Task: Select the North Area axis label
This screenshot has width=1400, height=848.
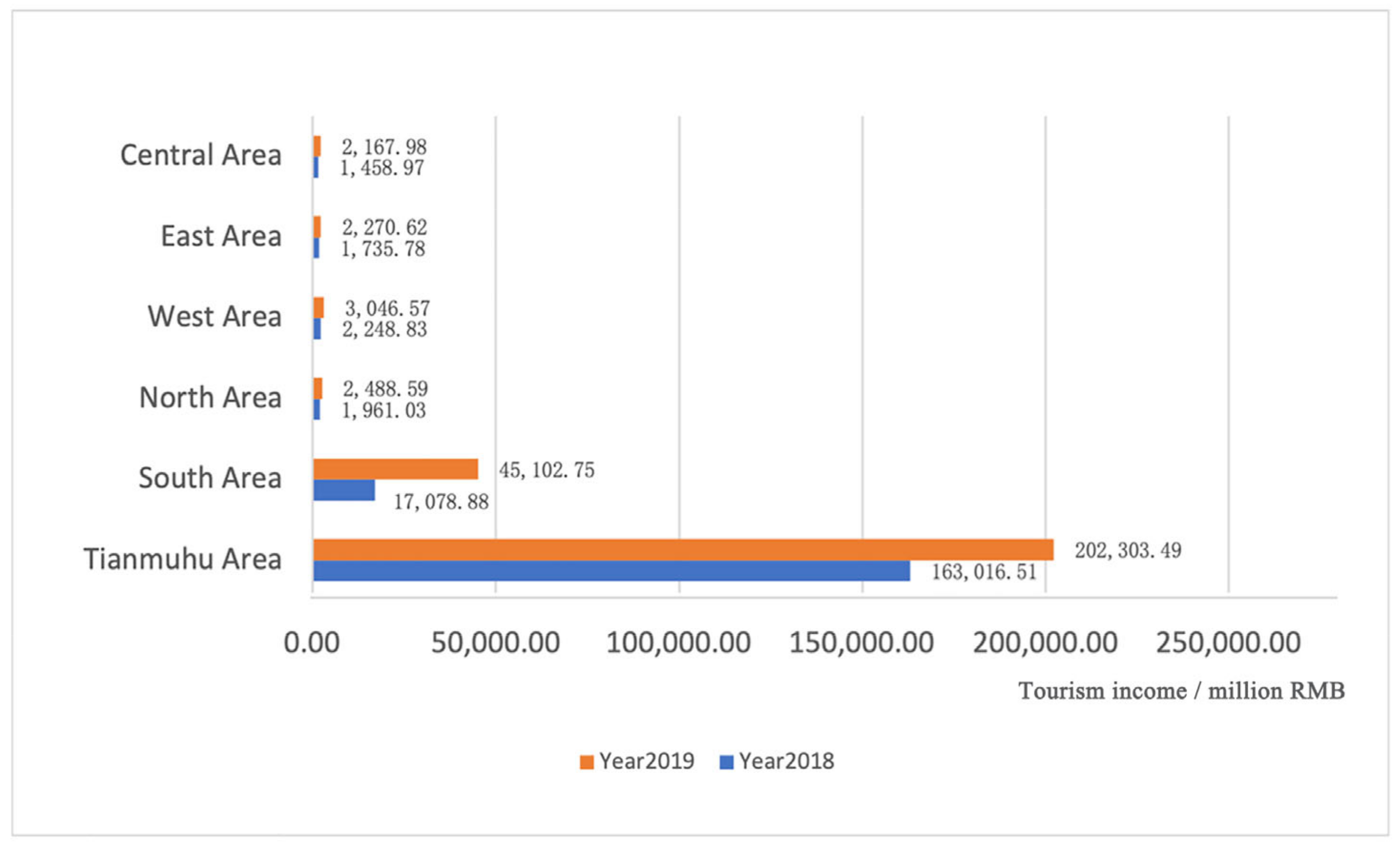Action: (210, 397)
